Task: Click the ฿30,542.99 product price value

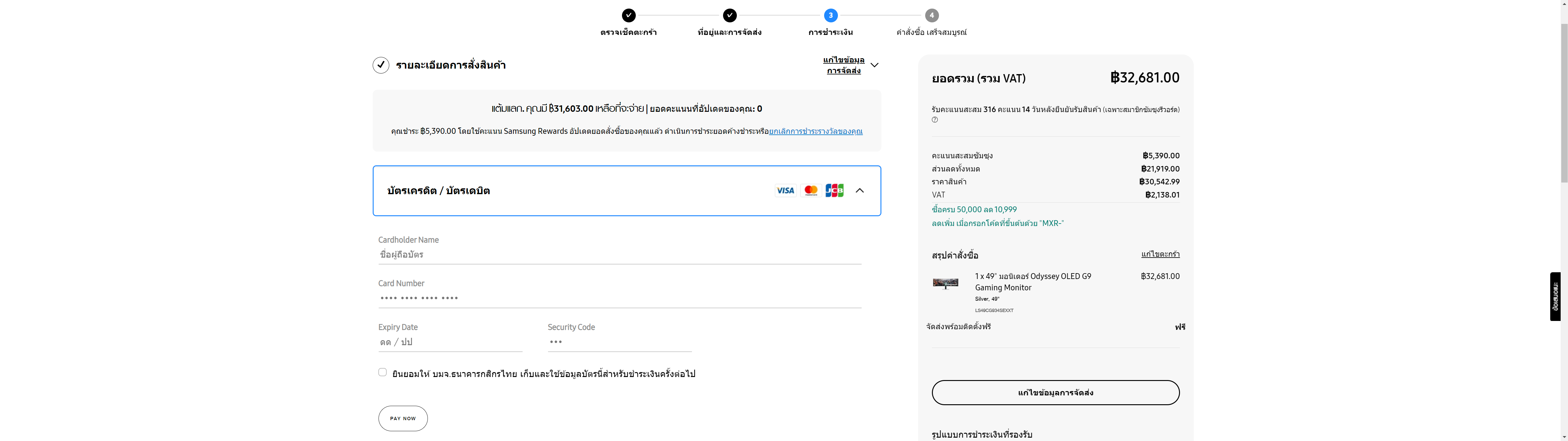Action: click(1159, 182)
